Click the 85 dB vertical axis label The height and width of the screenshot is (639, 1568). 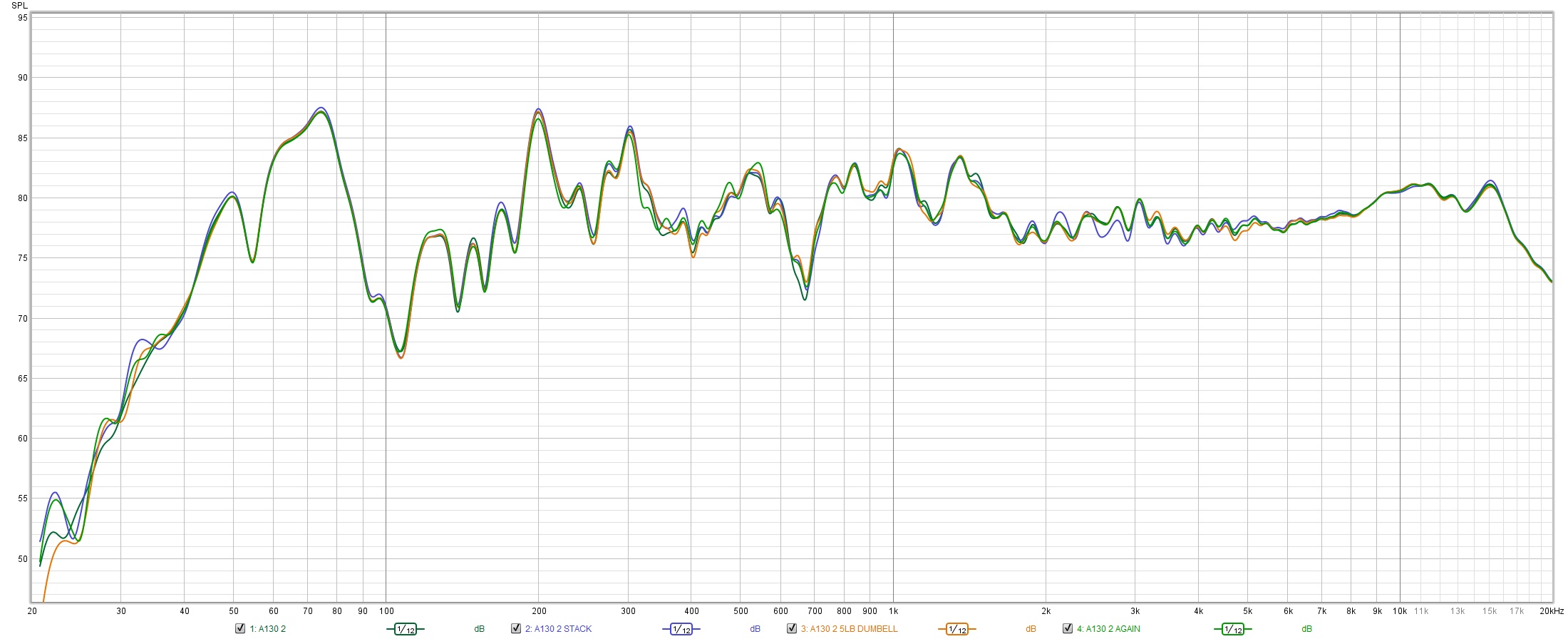tap(23, 138)
